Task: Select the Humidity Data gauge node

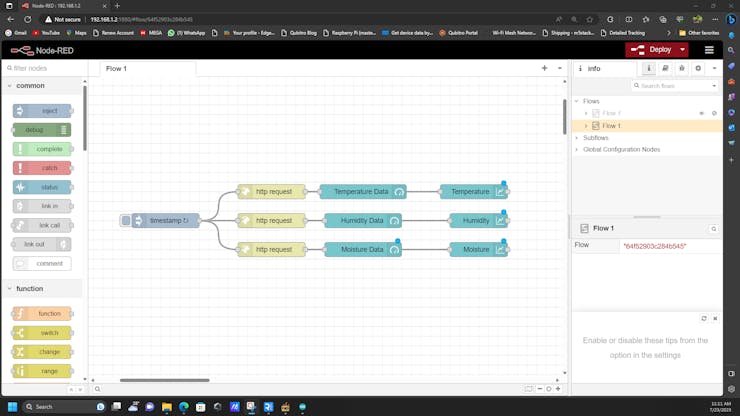Action: coord(362,220)
